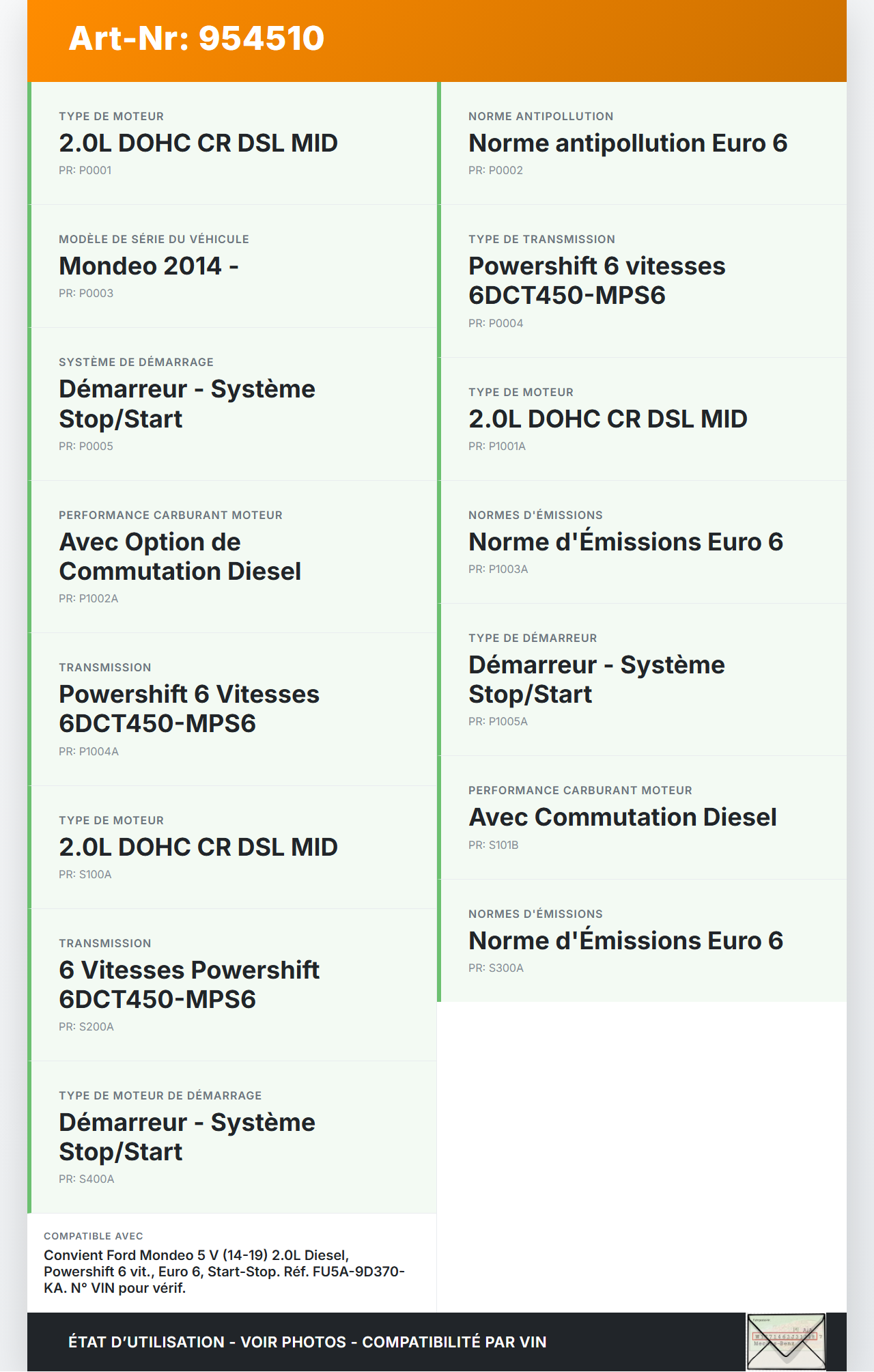Click the Compatible Avec description text
The height and width of the screenshot is (1372, 874).
(224, 1272)
